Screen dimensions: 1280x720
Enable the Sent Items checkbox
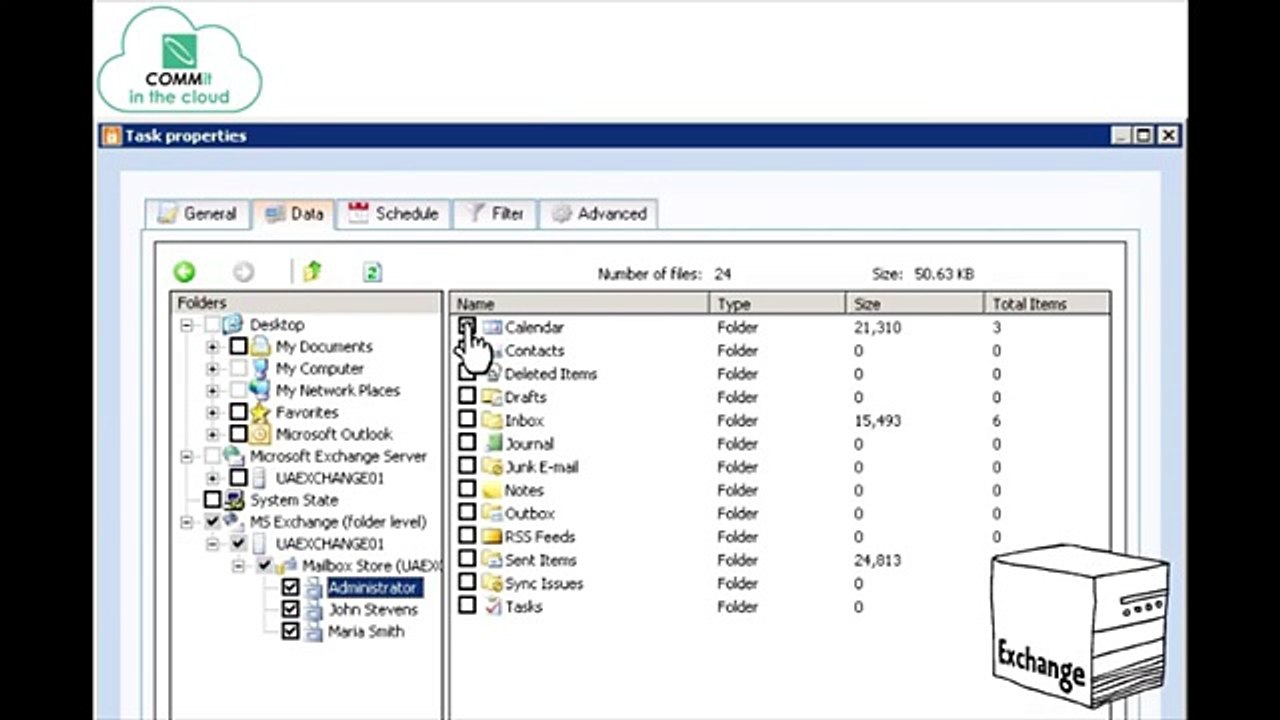pos(467,560)
